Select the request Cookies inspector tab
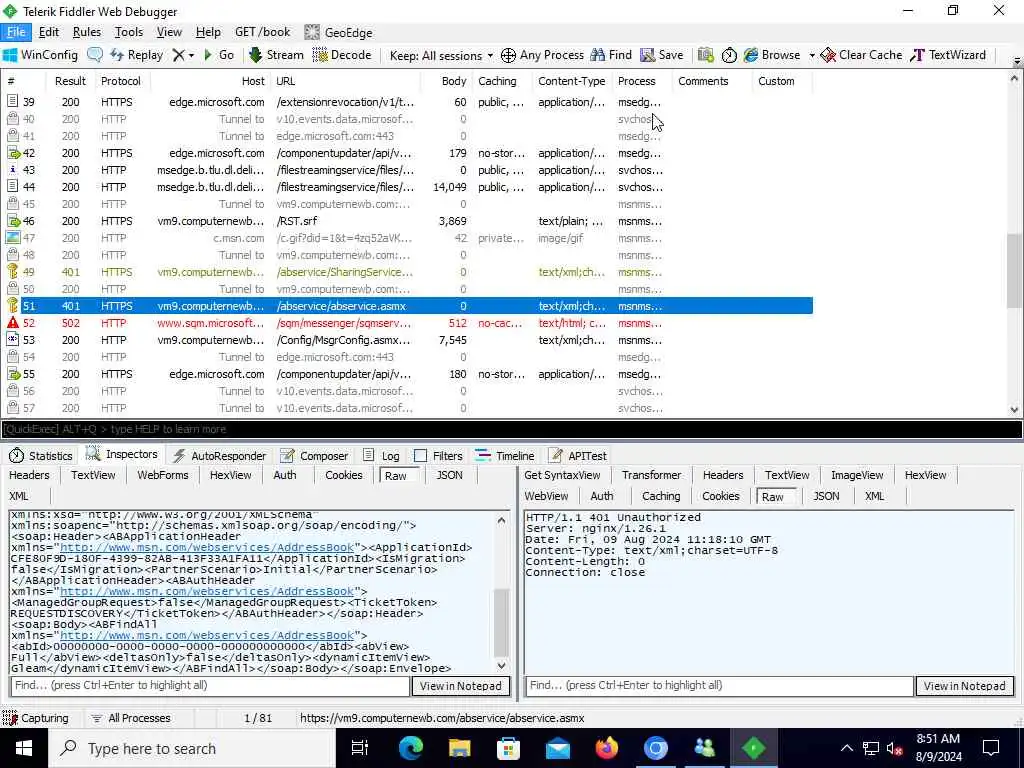1024x768 pixels. (x=344, y=475)
